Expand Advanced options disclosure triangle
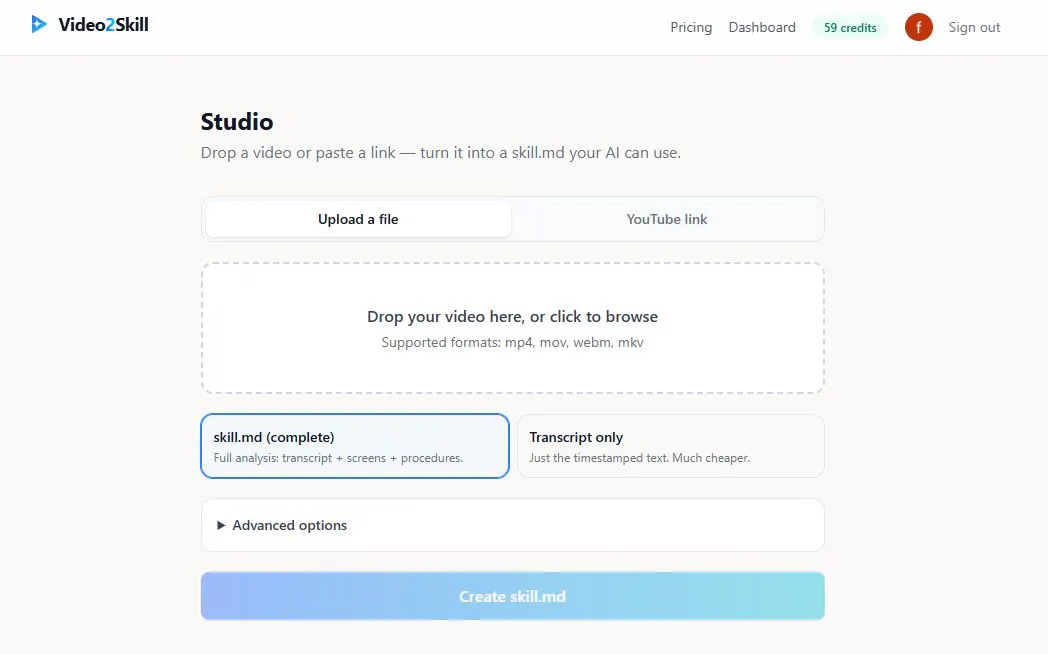This screenshot has width=1048, height=654. pos(221,525)
